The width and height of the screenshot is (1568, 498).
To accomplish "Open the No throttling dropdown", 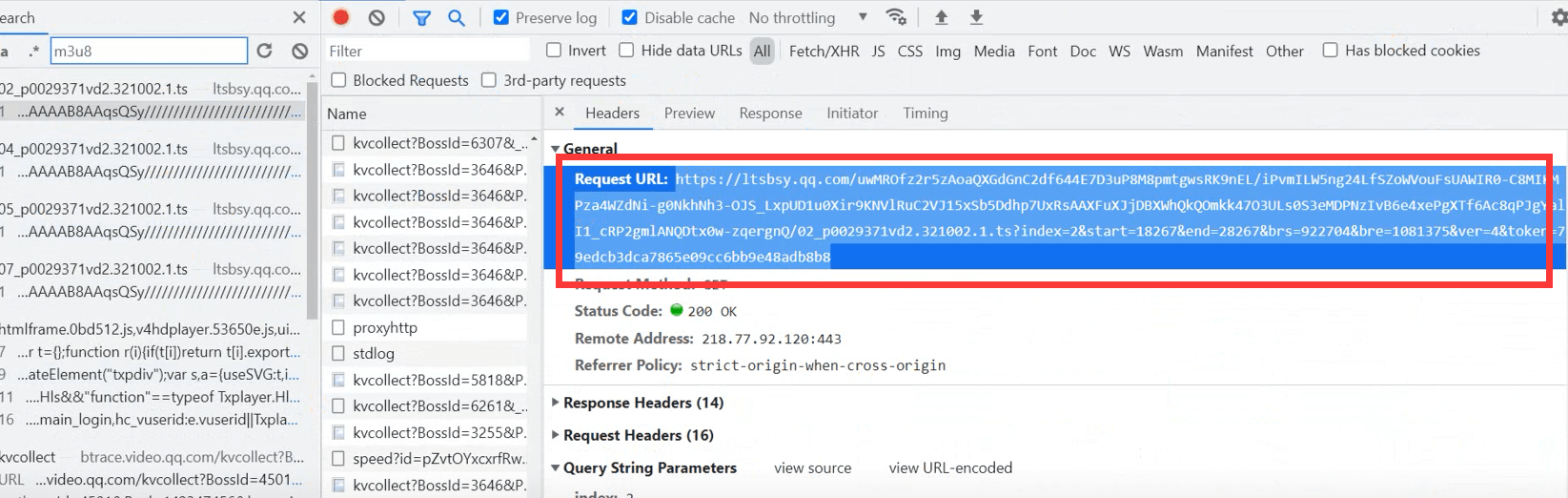I will 807,17.
